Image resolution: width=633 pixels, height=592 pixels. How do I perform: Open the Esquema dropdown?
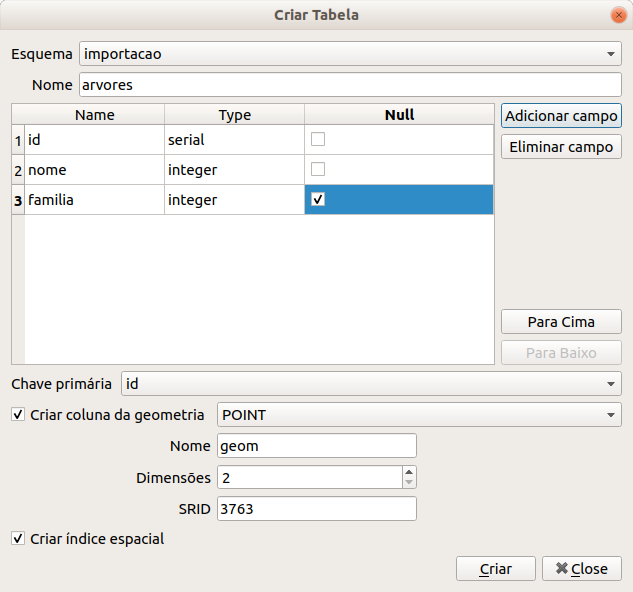[350, 53]
